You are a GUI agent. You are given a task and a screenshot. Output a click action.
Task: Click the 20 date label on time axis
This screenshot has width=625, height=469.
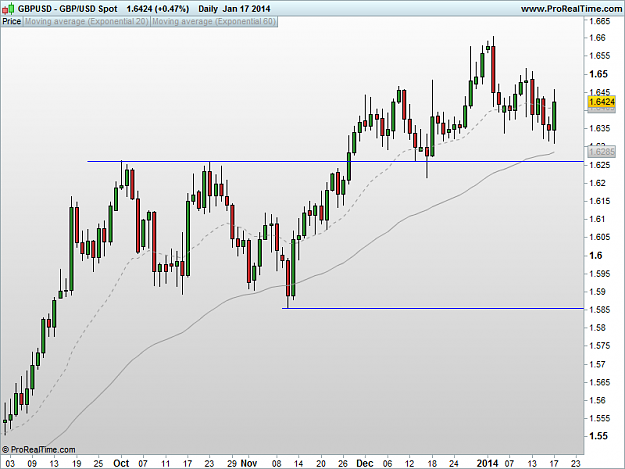click(x=321, y=464)
